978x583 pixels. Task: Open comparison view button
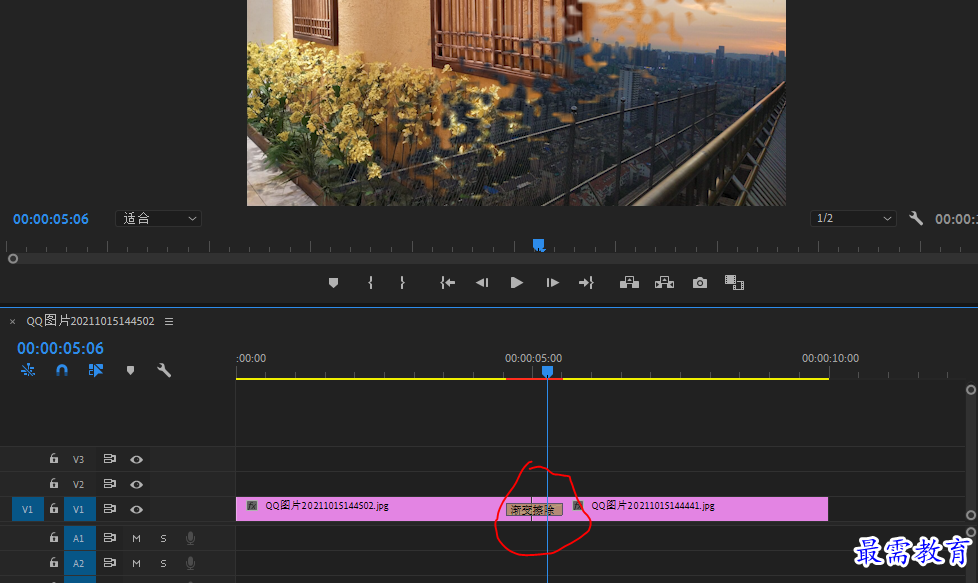click(x=734, y=283)
